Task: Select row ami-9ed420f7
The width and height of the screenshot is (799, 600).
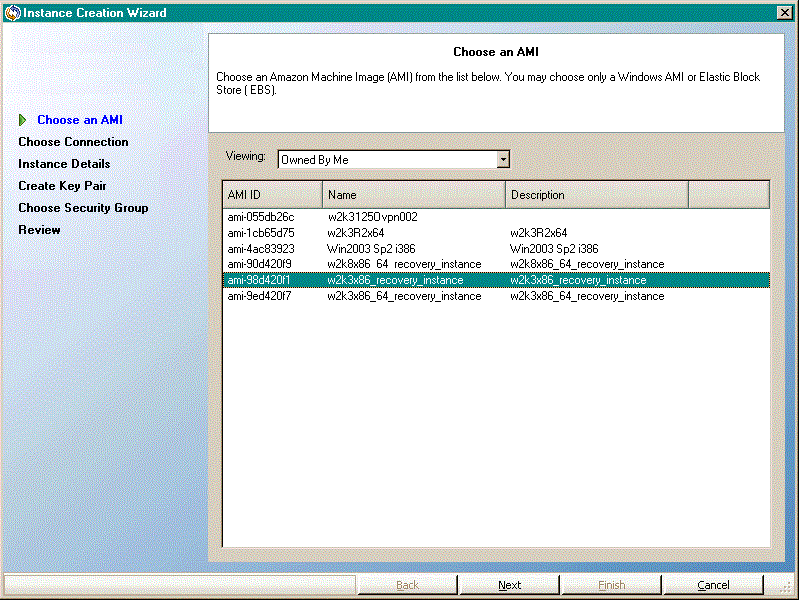Action: [496, 296]
